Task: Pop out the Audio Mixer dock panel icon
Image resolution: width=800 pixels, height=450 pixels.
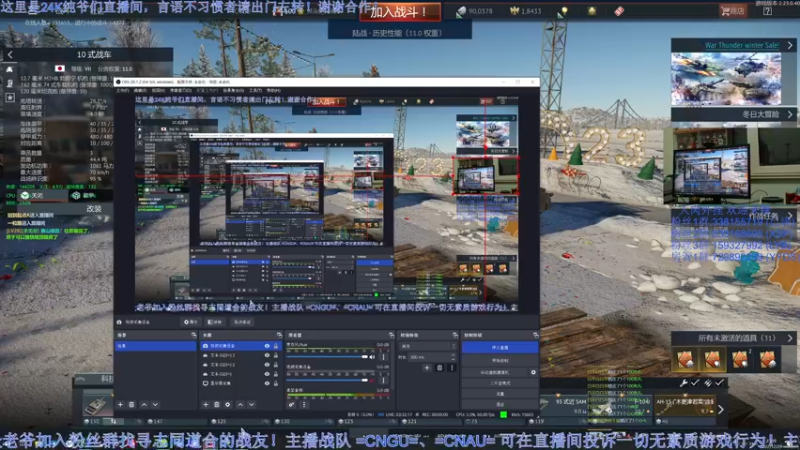Action: [391, 335]
